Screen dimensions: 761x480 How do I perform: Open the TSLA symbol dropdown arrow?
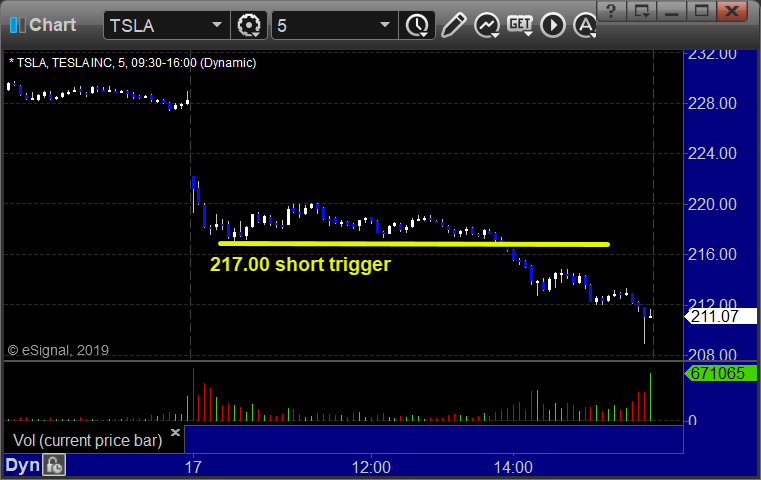216,24
